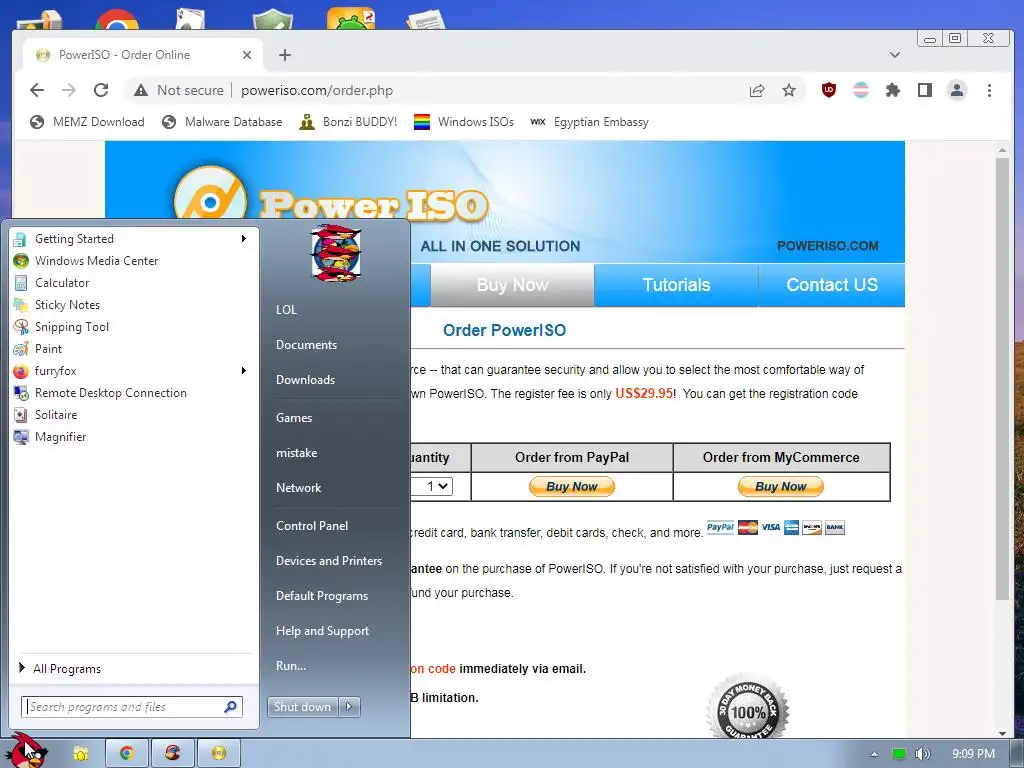Click Buy Now under Order from PayPal
This screenshot has width=1024, height=768.
click(x=571, y=487)
